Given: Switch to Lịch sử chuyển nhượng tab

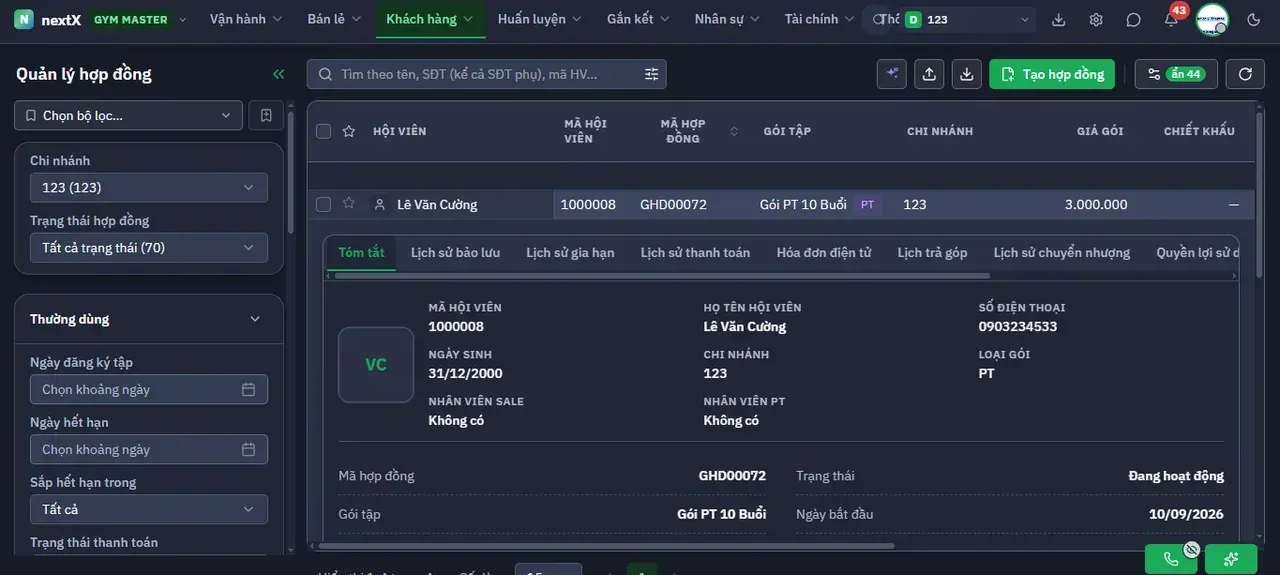Looking at the screenshot, I should click(1062, 252).
